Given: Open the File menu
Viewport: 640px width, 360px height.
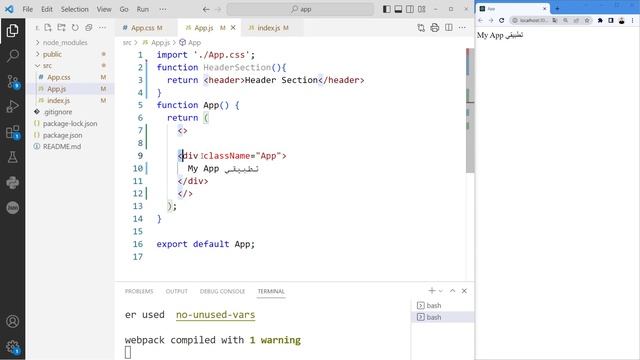Looking at the screenshot, I should point(27,9).
